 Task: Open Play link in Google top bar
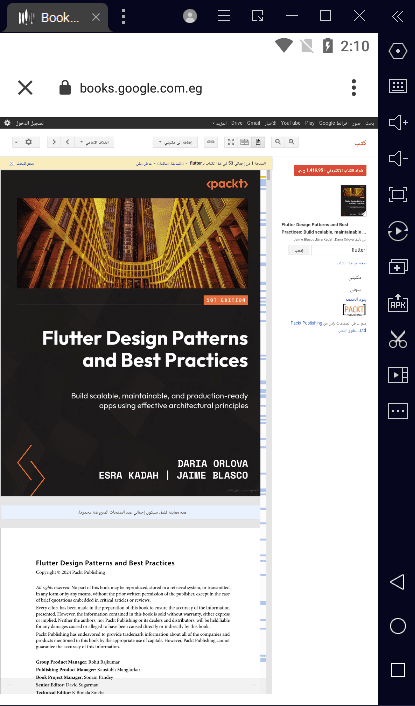pyautogui.click(x=309, y=123)
